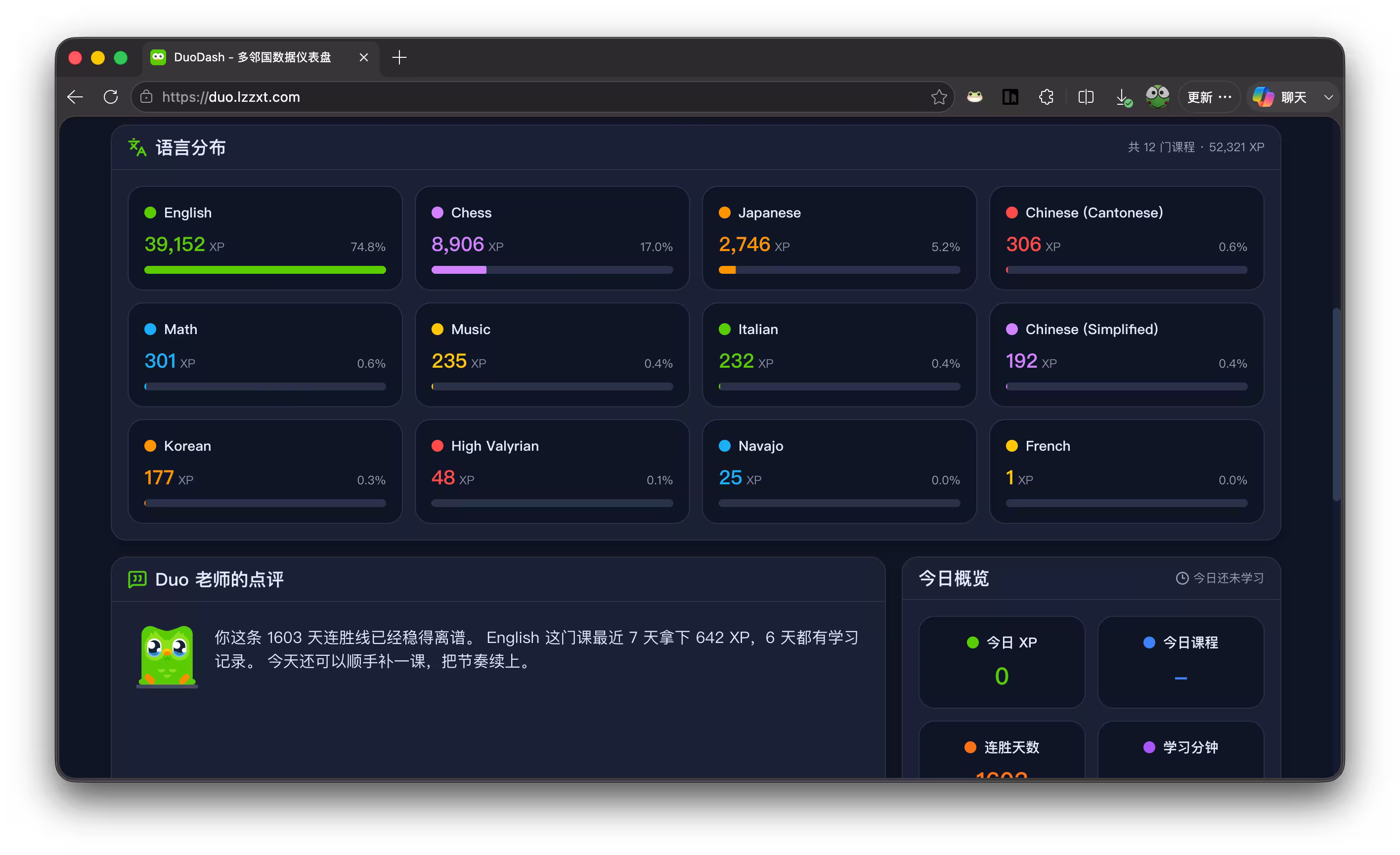
Task: Select the DuoDash - 多邻国数据仪表盘 tab
Action: click(261, 57)
